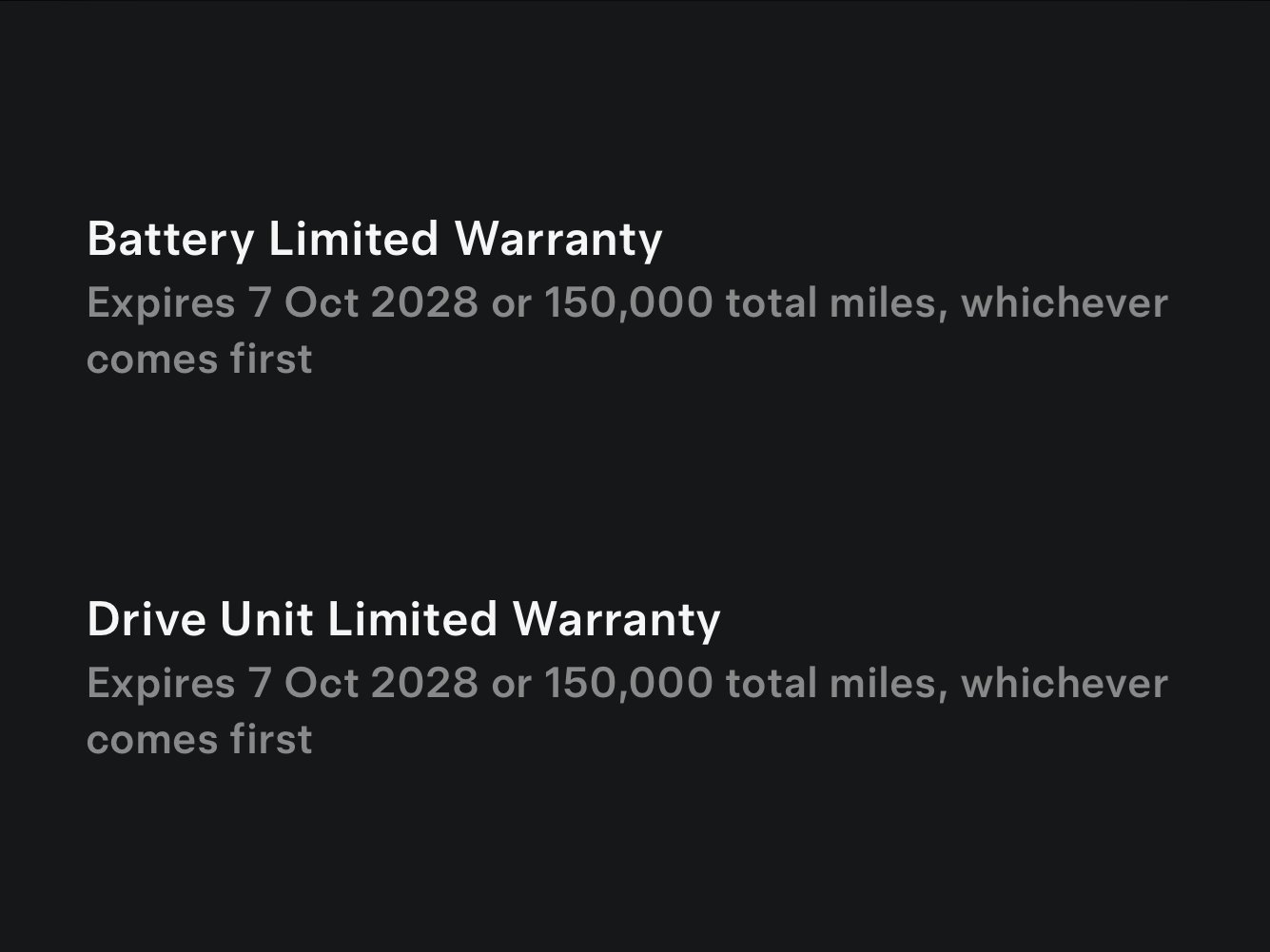Click 'Expires' under Battery Limited Warranty
The height and width of the screenshot is (952, 1270).
tap(160, 303)
